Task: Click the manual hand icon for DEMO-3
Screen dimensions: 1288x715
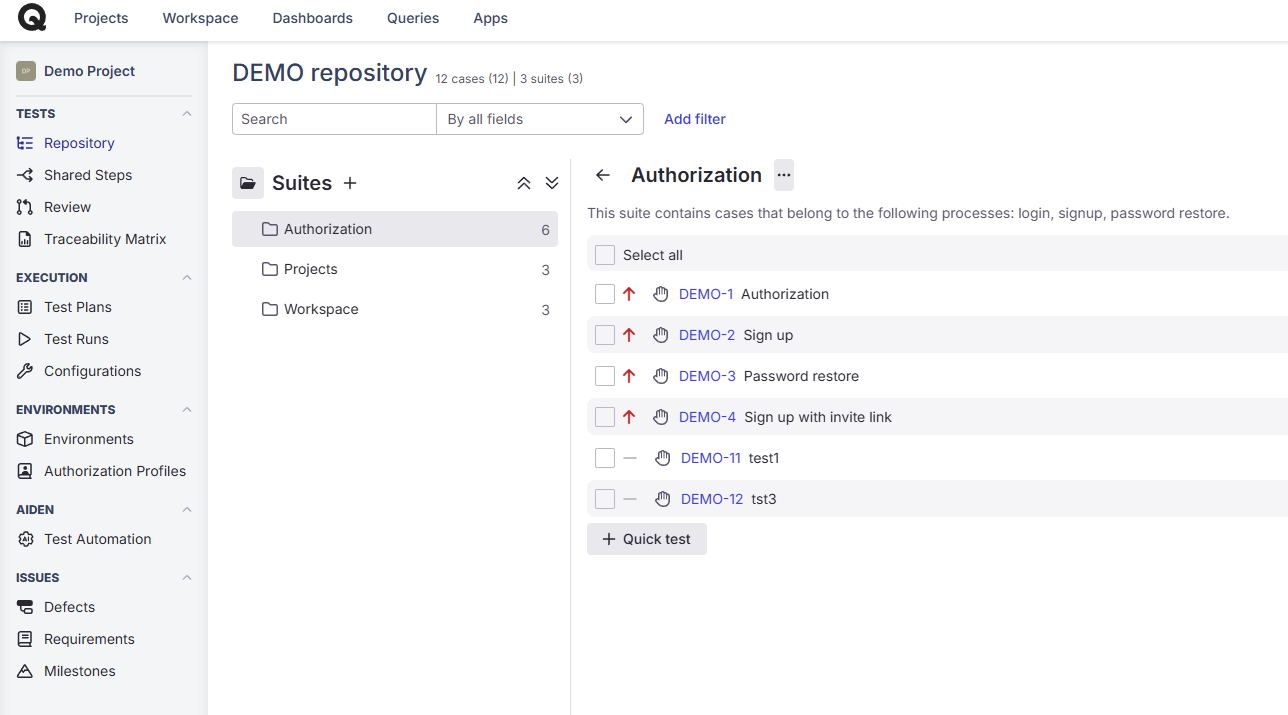Action: [661, 376]
